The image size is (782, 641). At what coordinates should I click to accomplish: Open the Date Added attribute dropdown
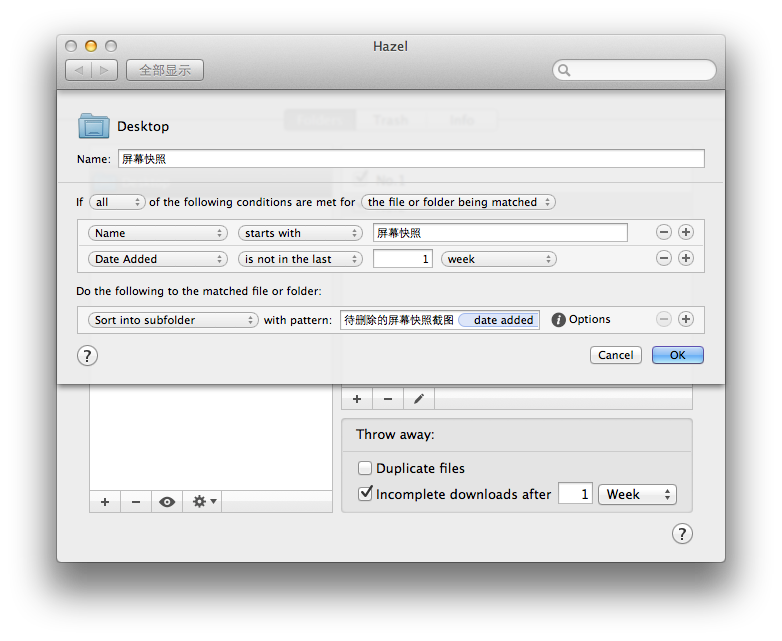(158, 259)
